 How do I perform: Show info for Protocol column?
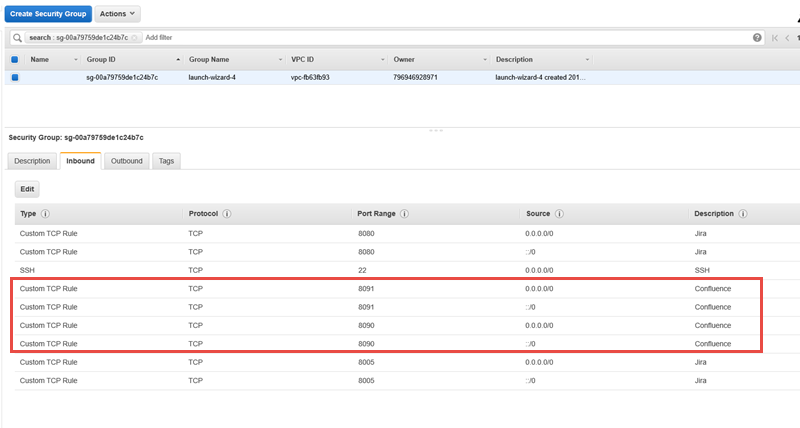point(227,214)
